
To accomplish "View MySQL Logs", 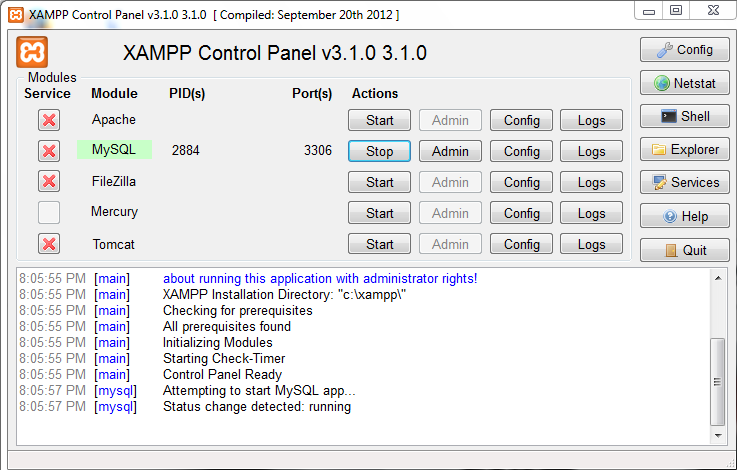I will point(591,151).
